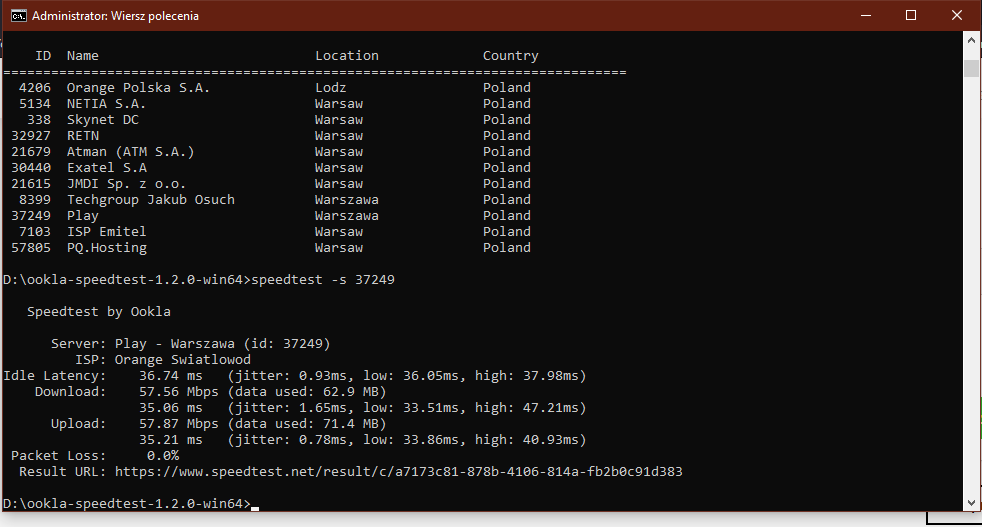Click the 'Speedtest by Ookla' heading
Screen dimensions: 982x527
pos(99,311)
